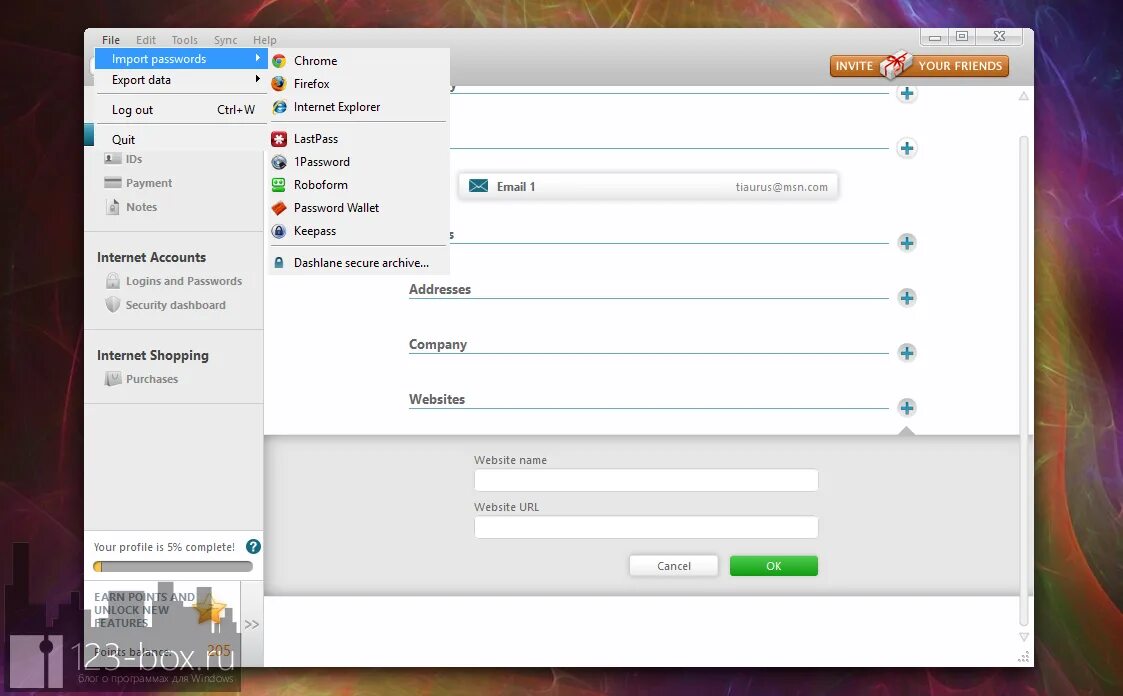Image resolution: width=1123 pixels, height=696 pixels.
Task: Click the Email 1 envelope icon
Action: (478, 186)
